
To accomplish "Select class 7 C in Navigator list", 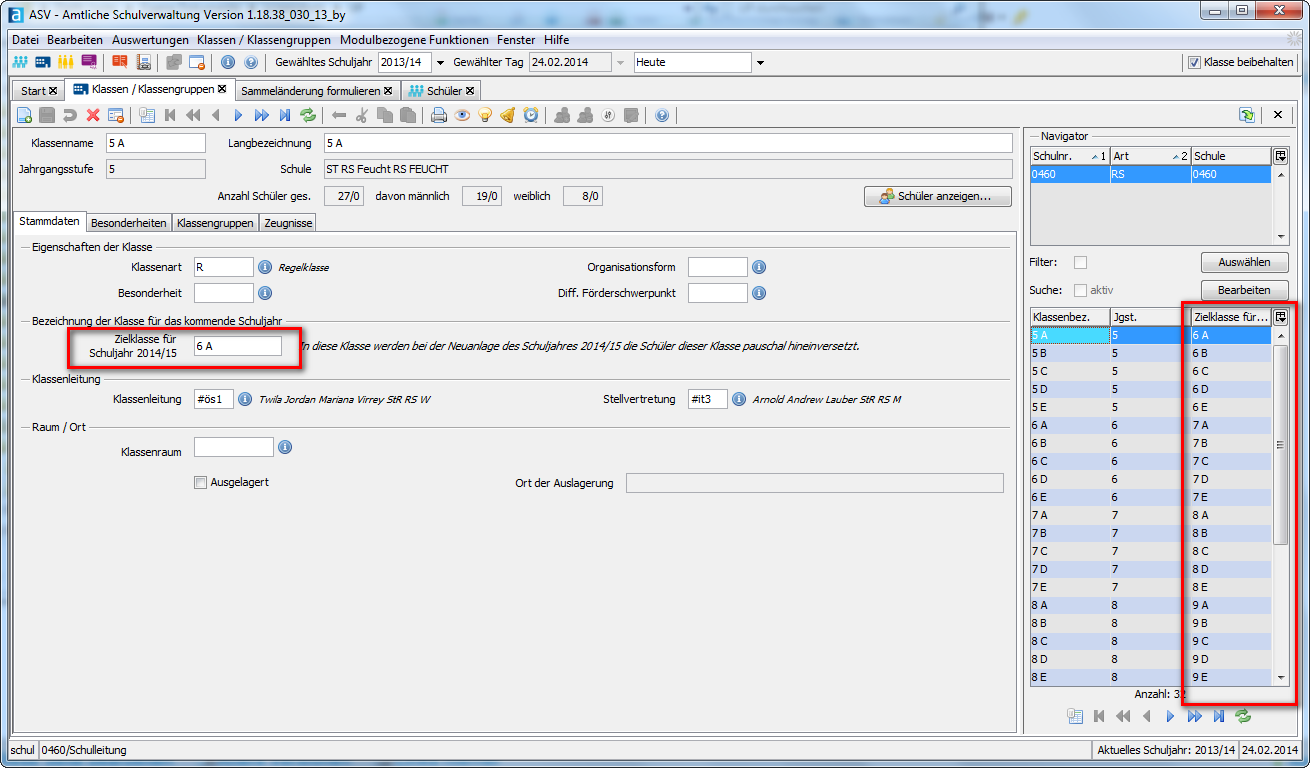I will click(x=1151, y=551).
